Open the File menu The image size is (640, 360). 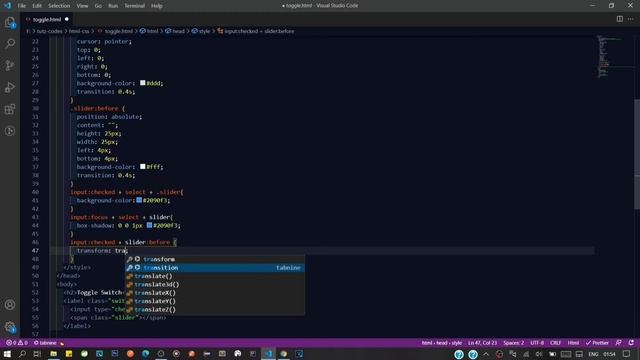tap(22, 6)
